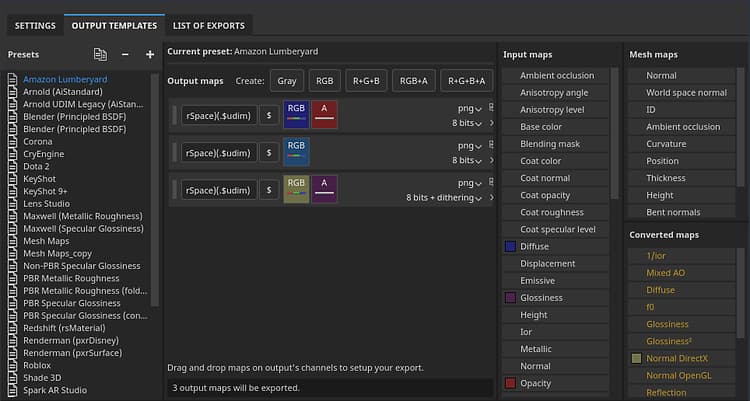Select Curvature in Mesh maps list
The height and width of the screenshot is (401, 750).
666,144
